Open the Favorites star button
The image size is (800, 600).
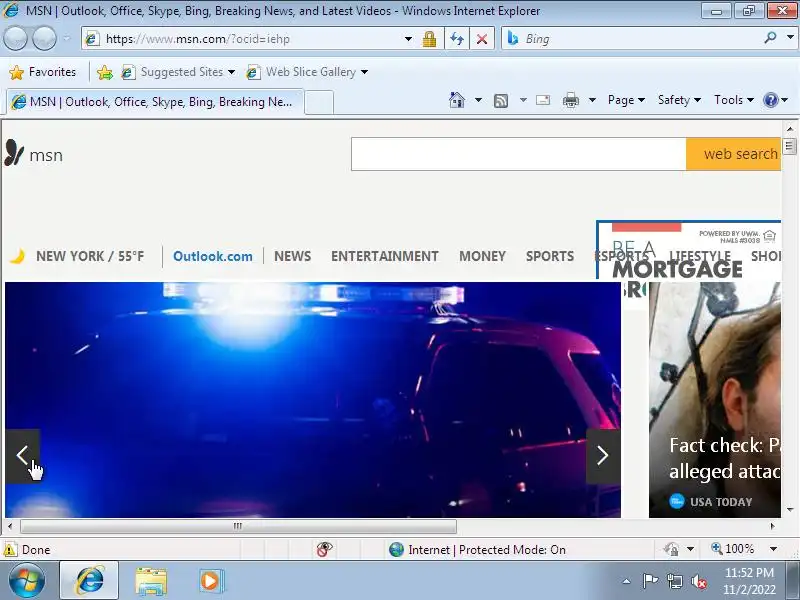[42, 72]
